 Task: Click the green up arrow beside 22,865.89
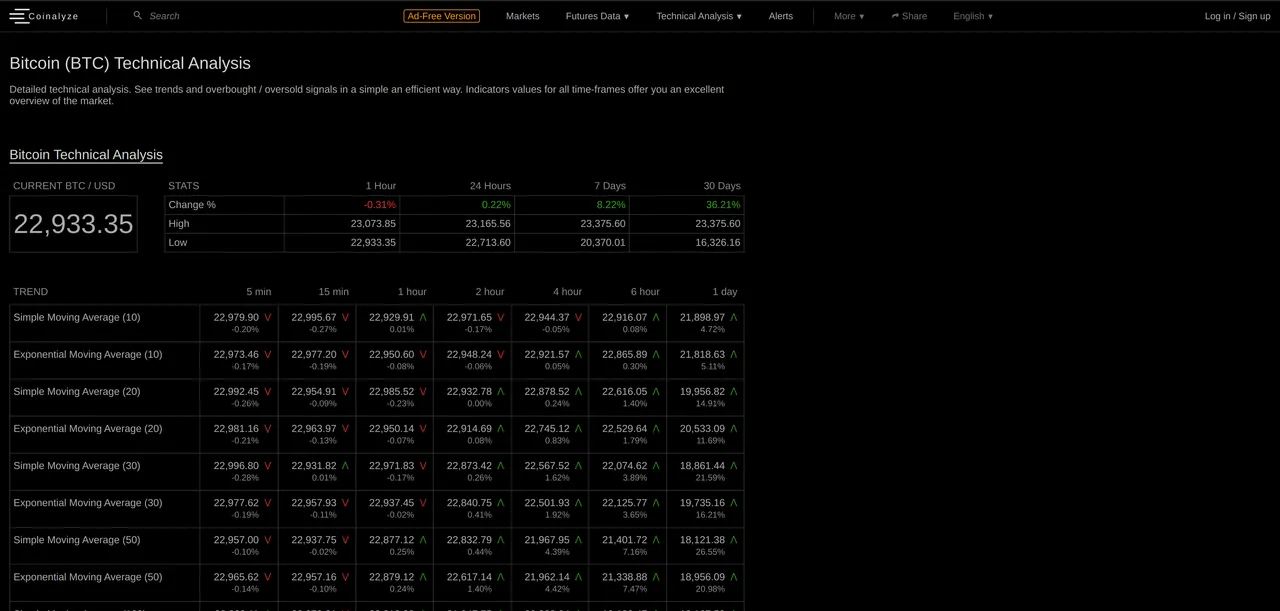[x=656, y=355]
